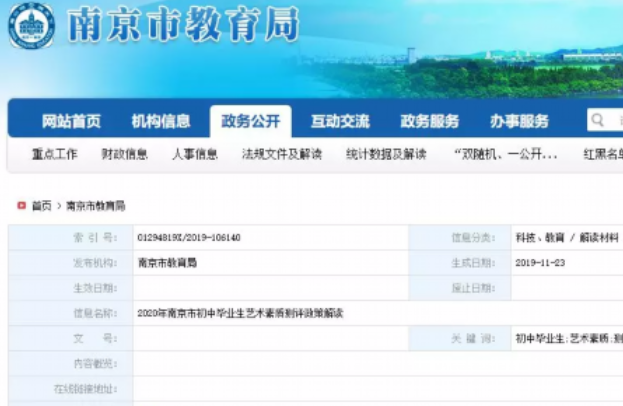Image resolution: width=623 pixels, height=406 pixels.
Task: Click publishing agency value 南京市教育局
Action: pyautogui.click(x=167, y=263)
